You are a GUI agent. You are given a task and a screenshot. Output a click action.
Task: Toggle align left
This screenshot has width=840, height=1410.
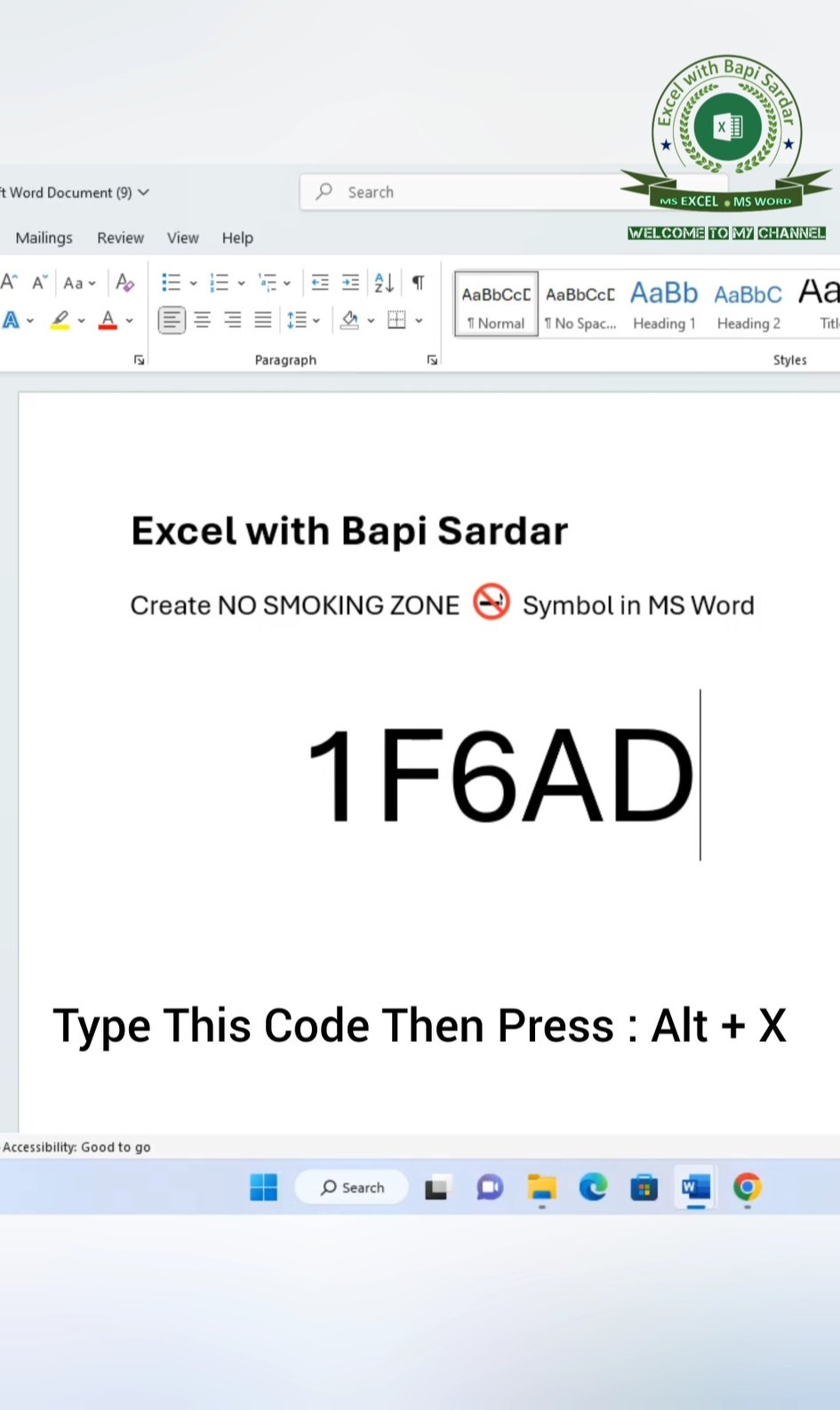click(x=172, y=320)
